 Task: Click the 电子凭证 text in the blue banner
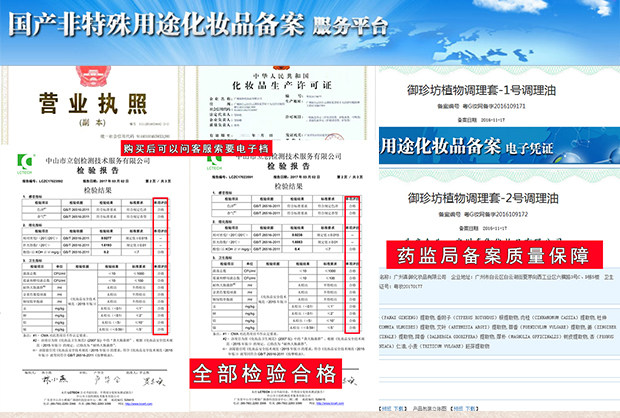pos(529,149)
